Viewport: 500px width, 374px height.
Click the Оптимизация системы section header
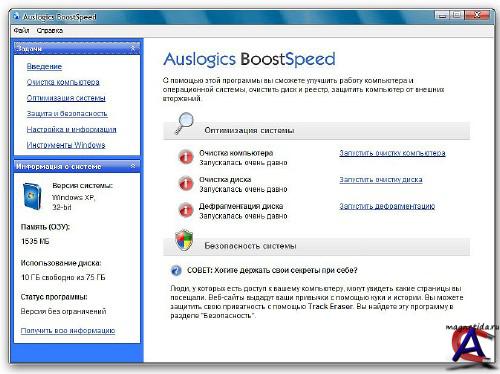(x=316, y=130)
